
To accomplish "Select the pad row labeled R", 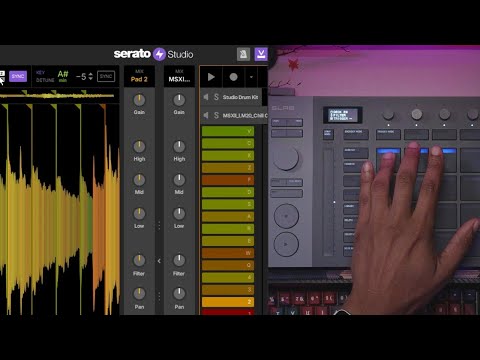I will tap(228, 229).
